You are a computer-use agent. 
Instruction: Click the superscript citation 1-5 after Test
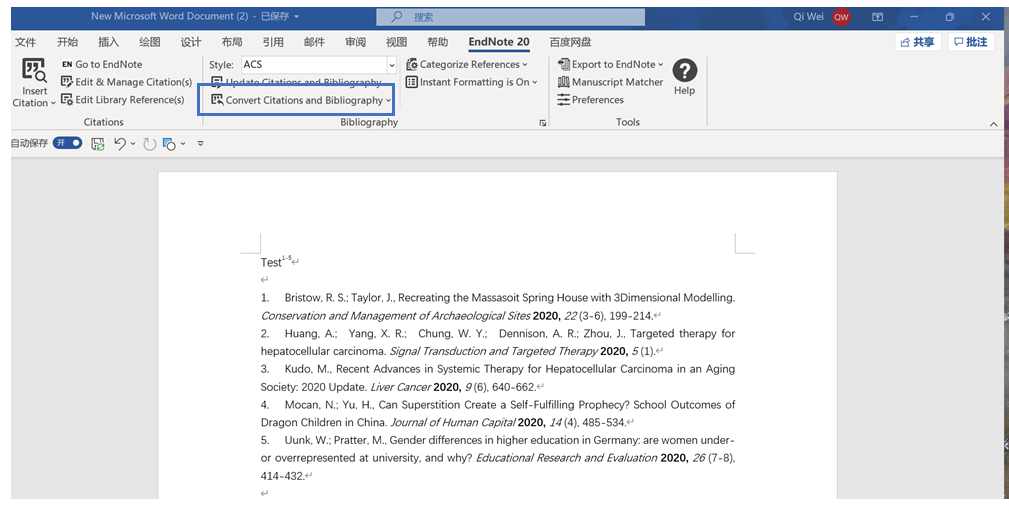click(286, 258)
